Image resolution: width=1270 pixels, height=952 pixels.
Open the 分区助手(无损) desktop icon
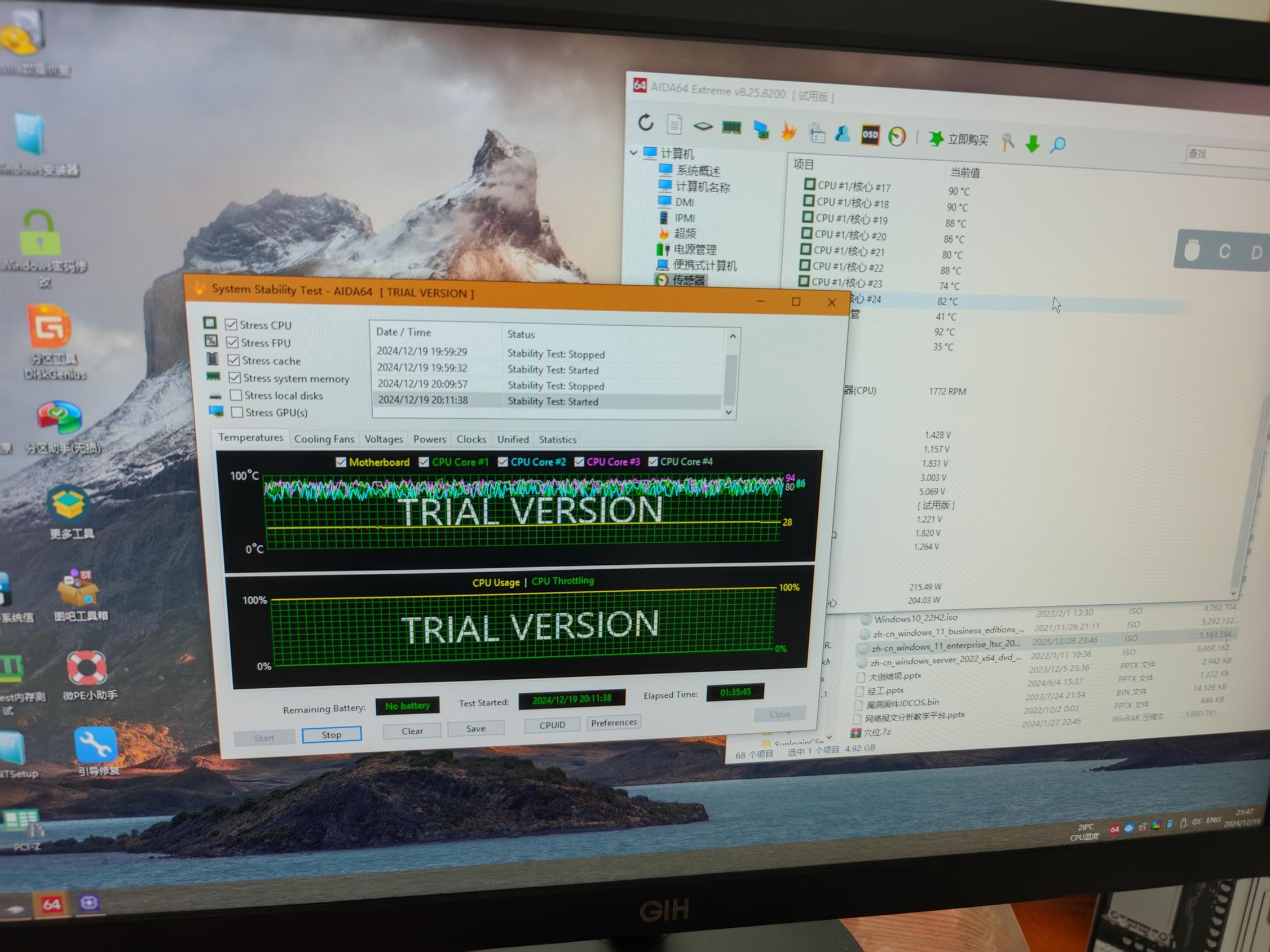tap(60, 417)
